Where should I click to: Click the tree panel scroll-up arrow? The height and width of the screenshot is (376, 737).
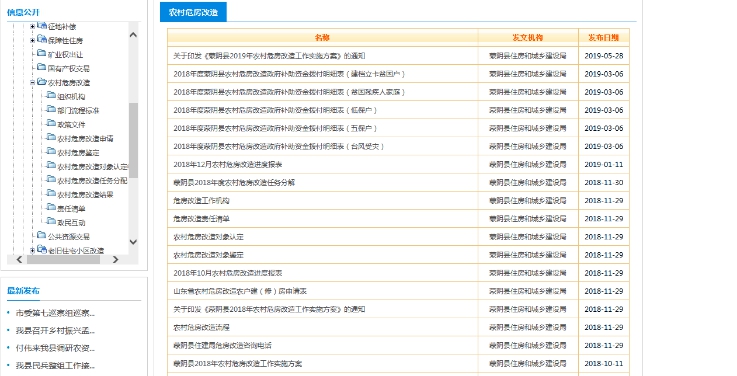pos(133,35)
